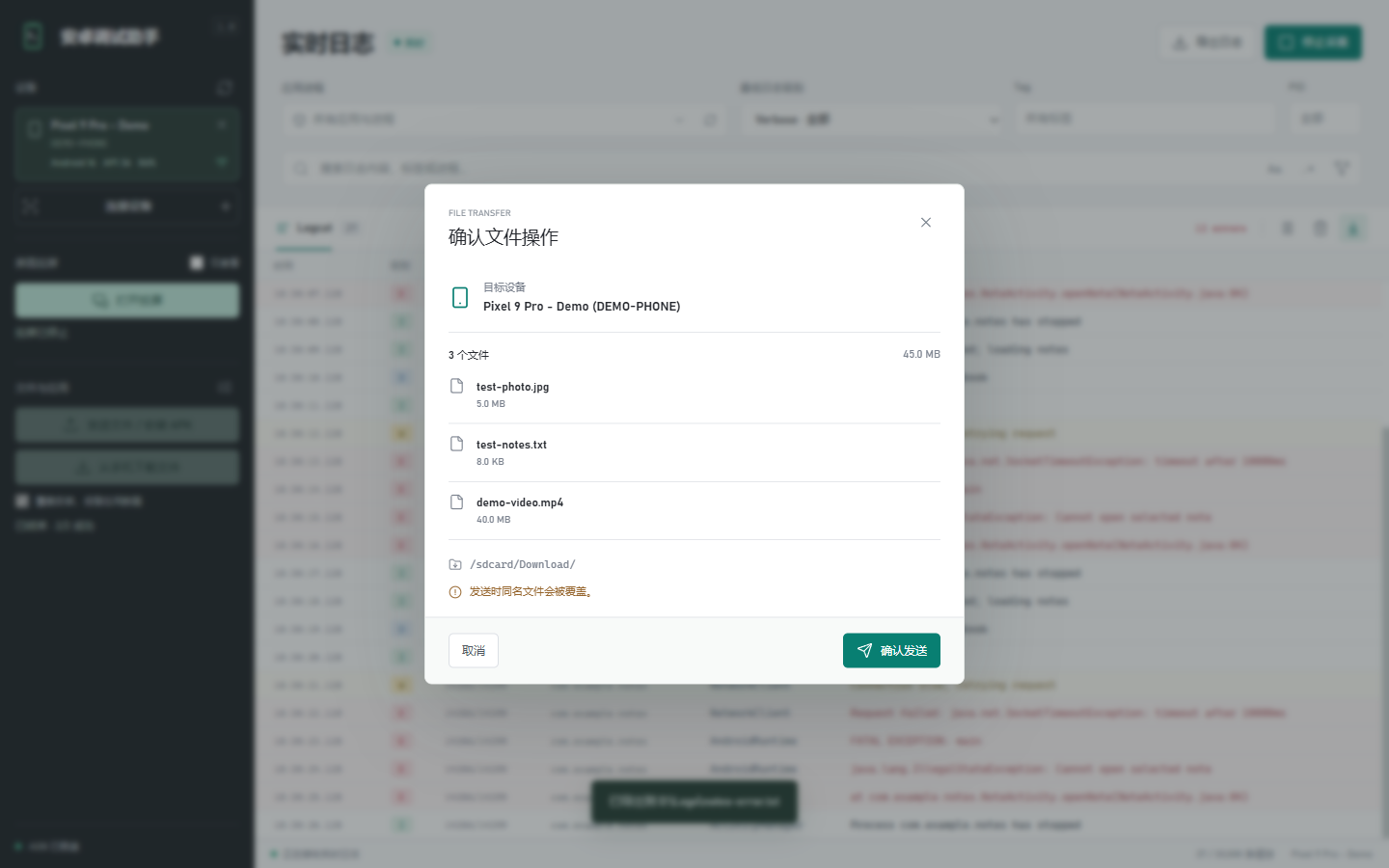Click the file icon next to demo-video.mp4
This screenshot has height=868, width=1389.
click(457, 502)
